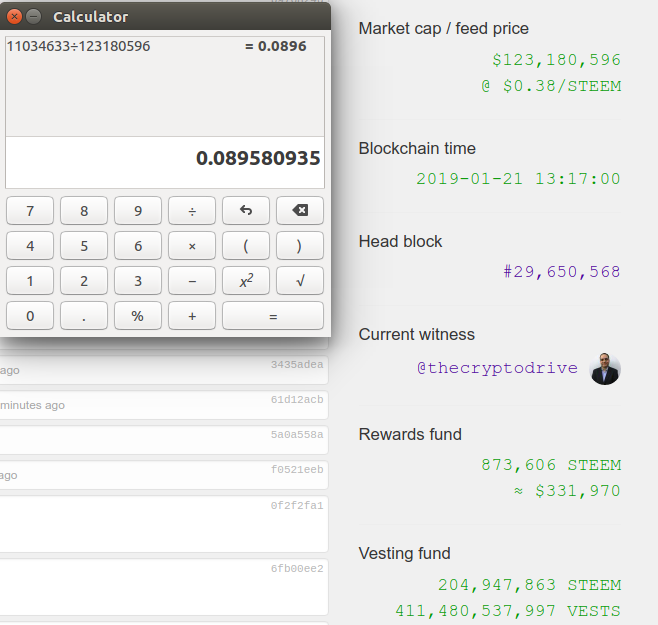Click the percent button
658x625 pixels.
tap(138, 316)
